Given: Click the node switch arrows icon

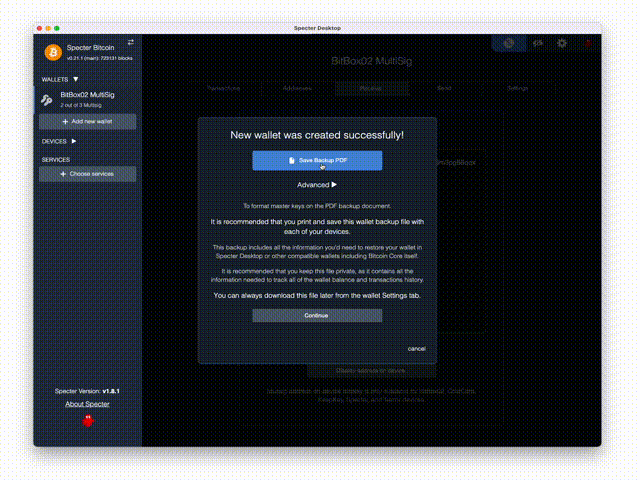Looking at the screenshot, I should (131, 42).
